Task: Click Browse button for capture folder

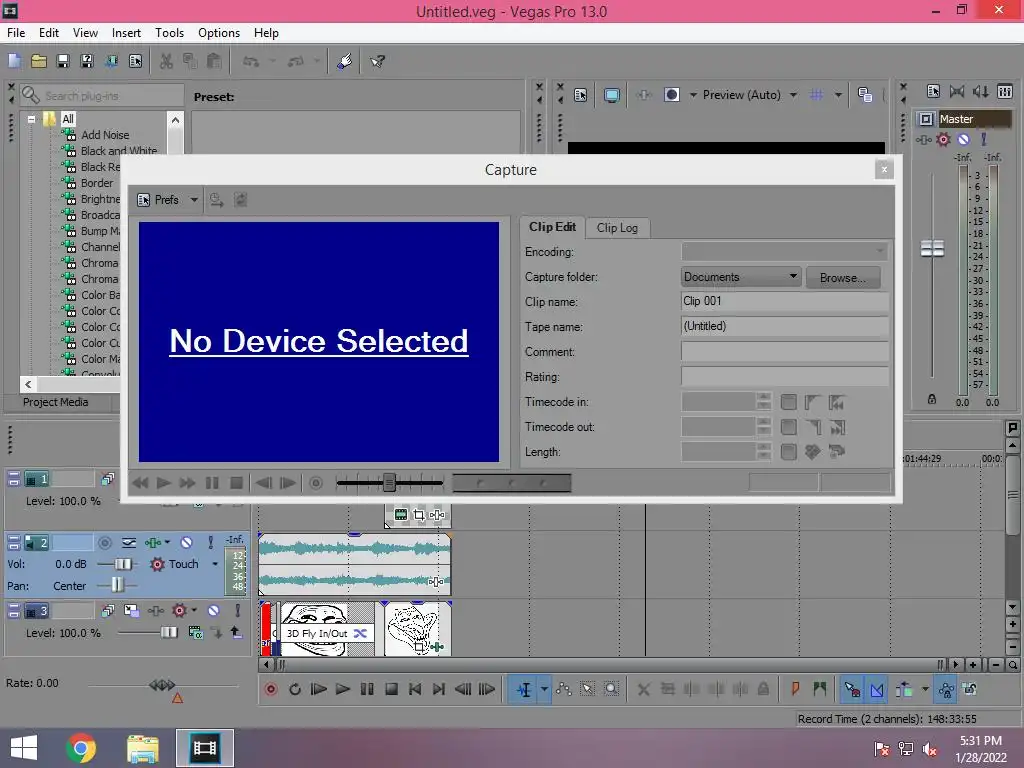Action: (x=842, y=278)
